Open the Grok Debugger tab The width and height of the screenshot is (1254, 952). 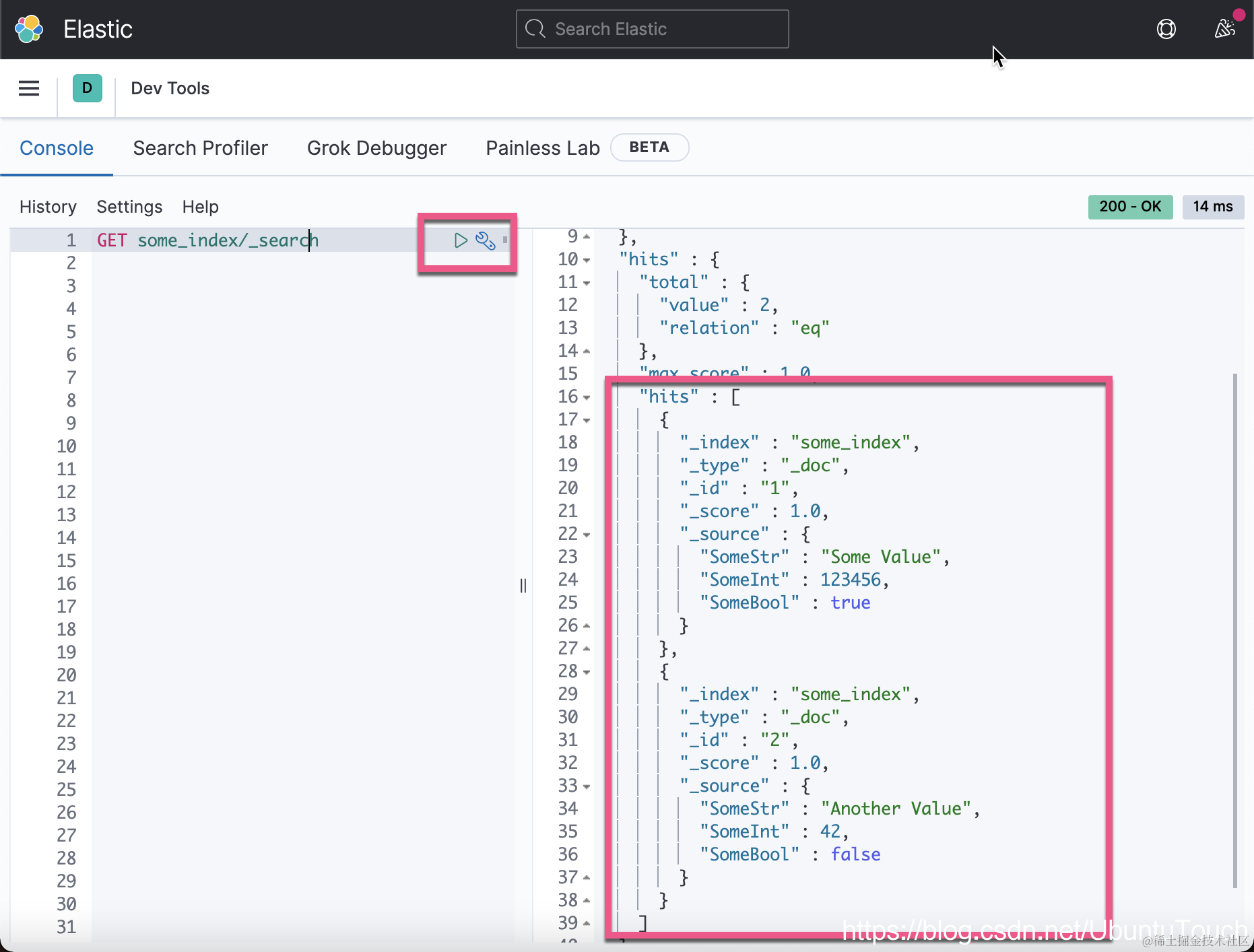click(376, 148)
